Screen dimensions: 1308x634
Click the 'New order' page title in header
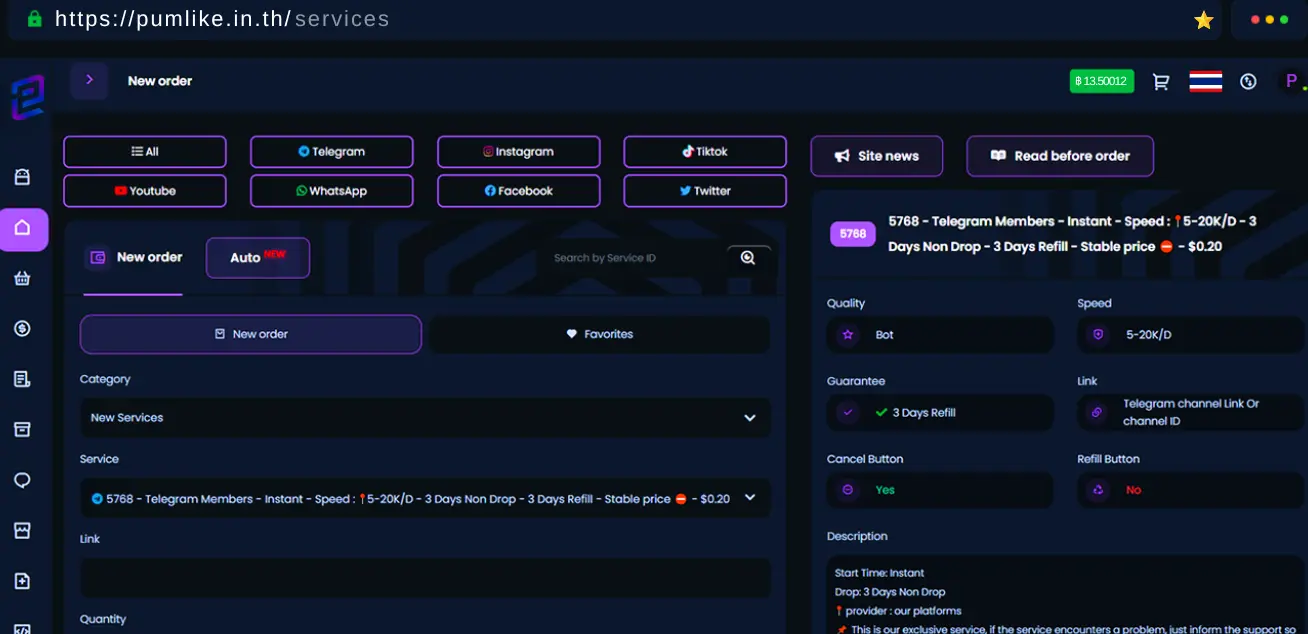click(x=160, y=81)
